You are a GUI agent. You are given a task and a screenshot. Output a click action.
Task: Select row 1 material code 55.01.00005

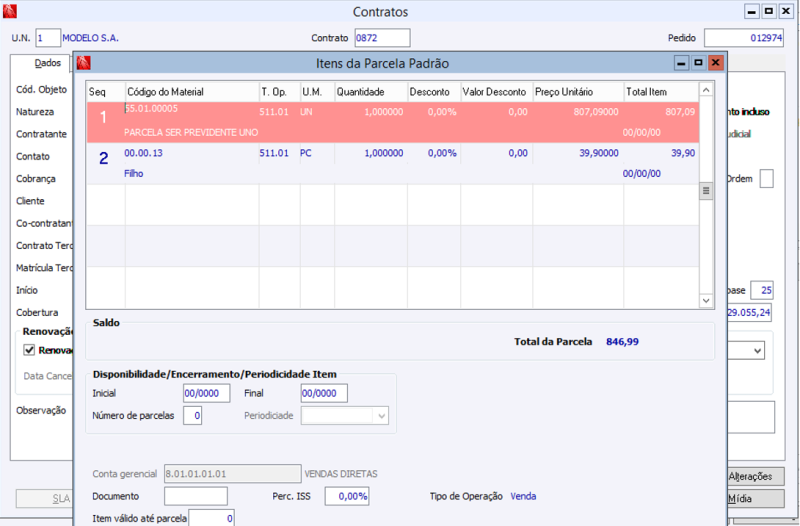(152, 108)
